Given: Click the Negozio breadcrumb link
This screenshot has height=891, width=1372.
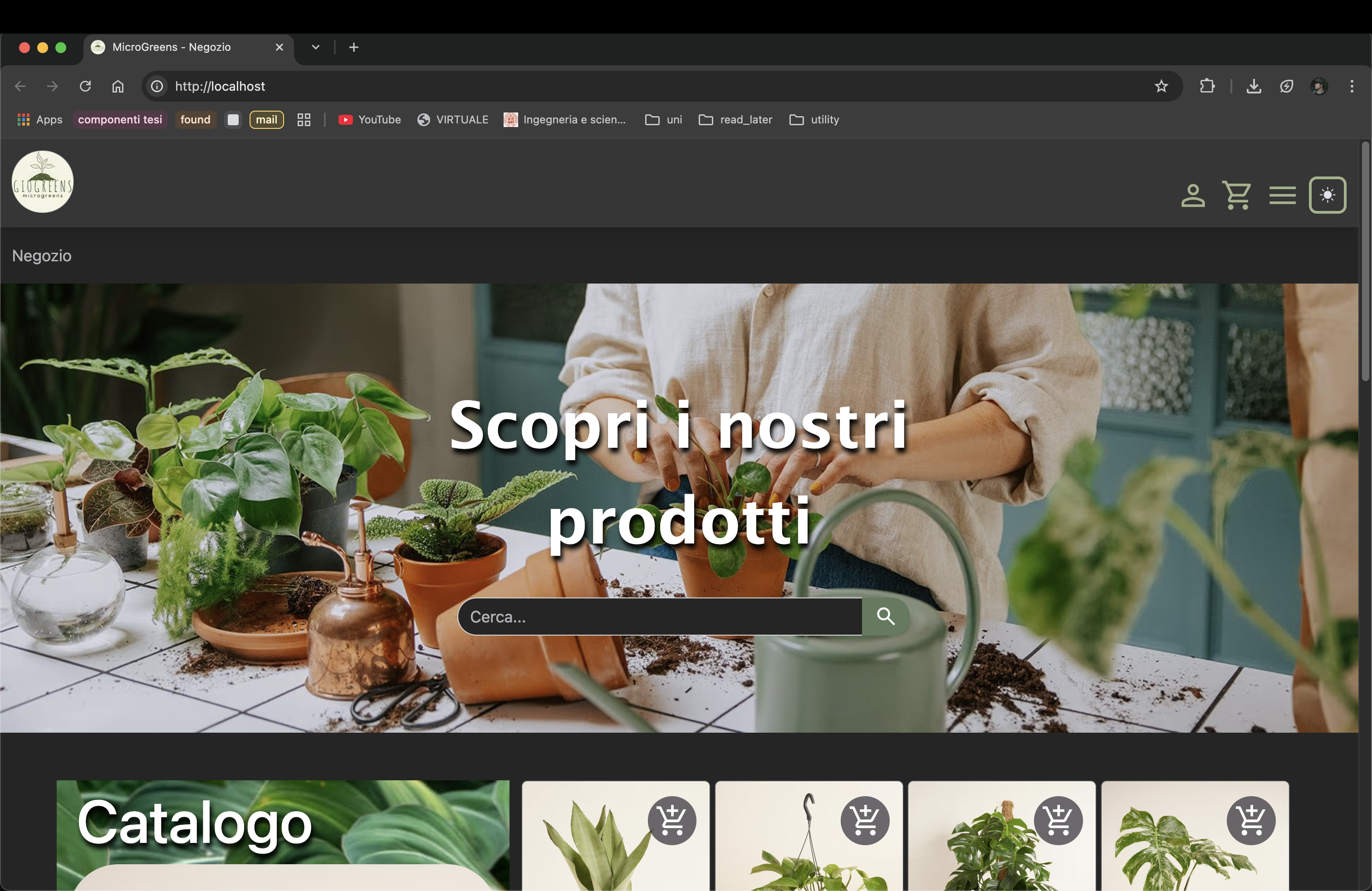Looking at the screenshot, I should click(x=42, y=256).
